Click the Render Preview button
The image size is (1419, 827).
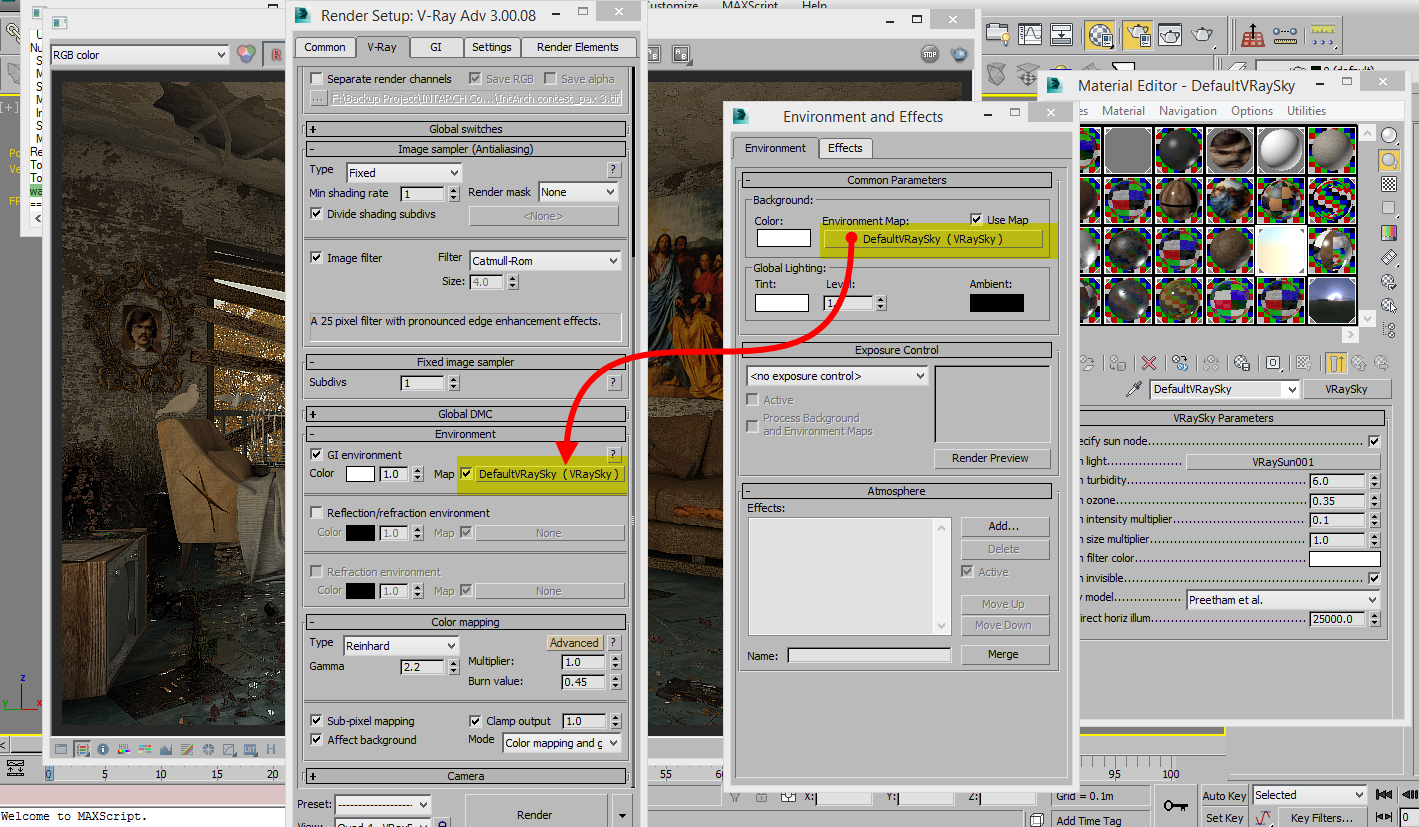tap(992, 458)
